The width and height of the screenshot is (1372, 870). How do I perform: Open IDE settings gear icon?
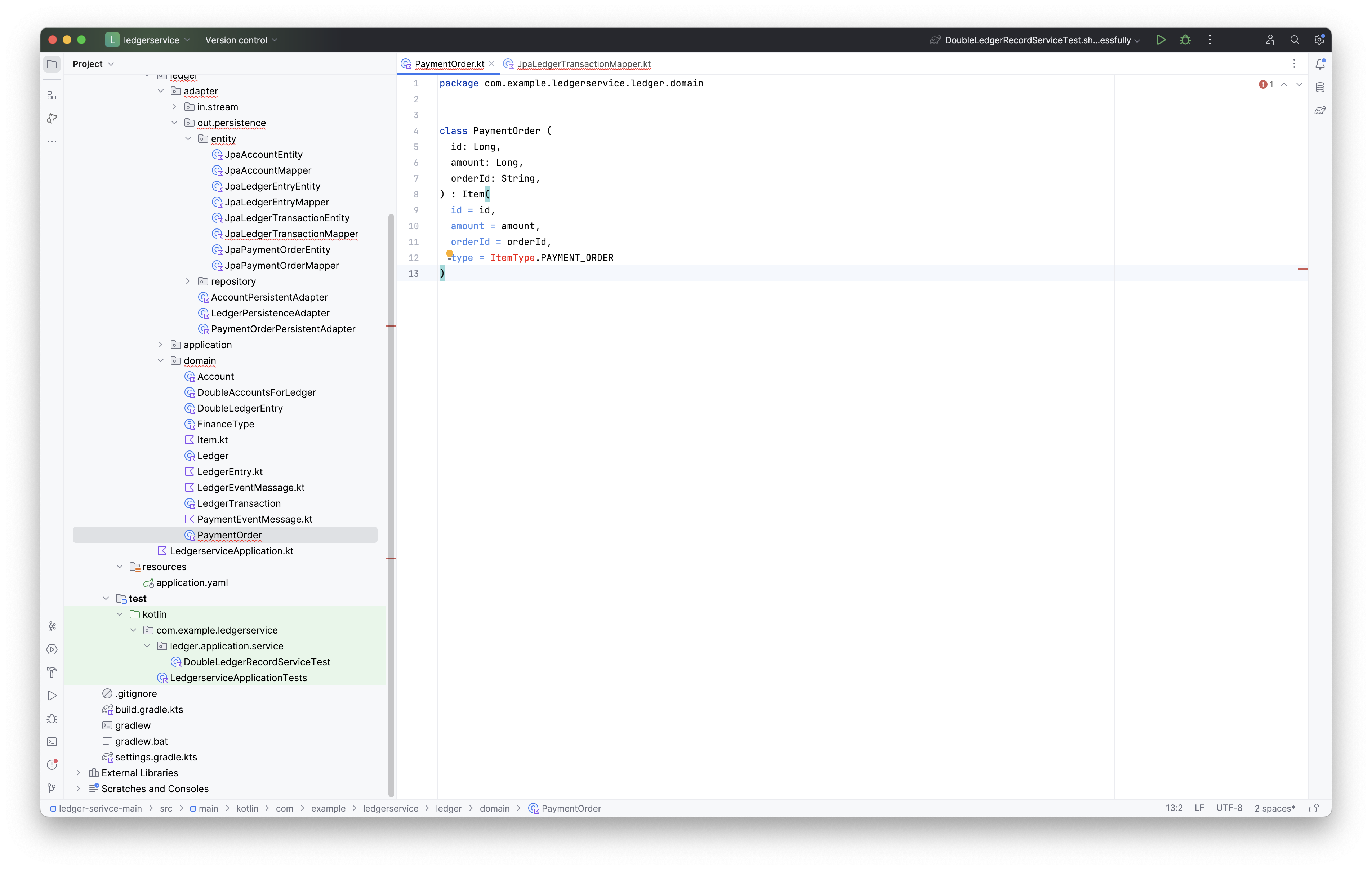(x=1319, y=40)
